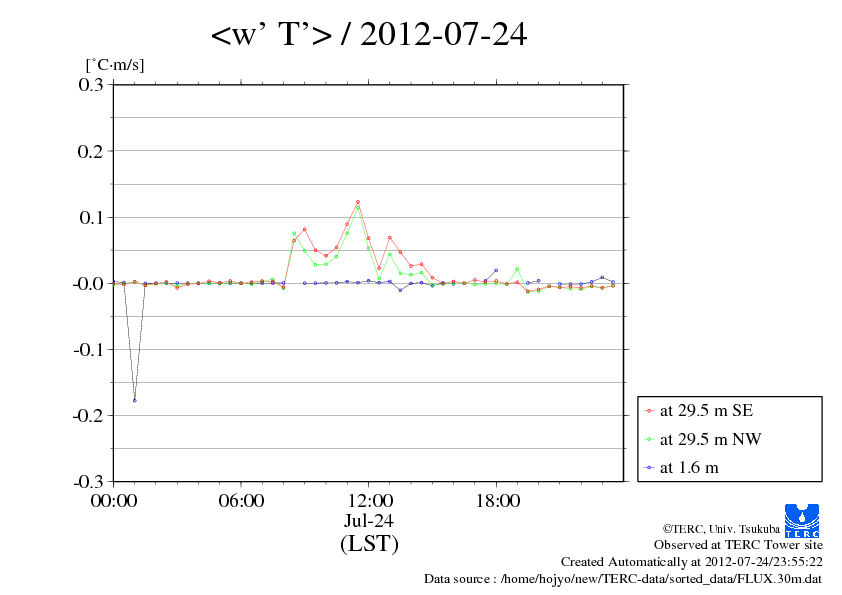
Task: Click the blue data point at 18:00 near 0.02
Action: tap(496, 271)
